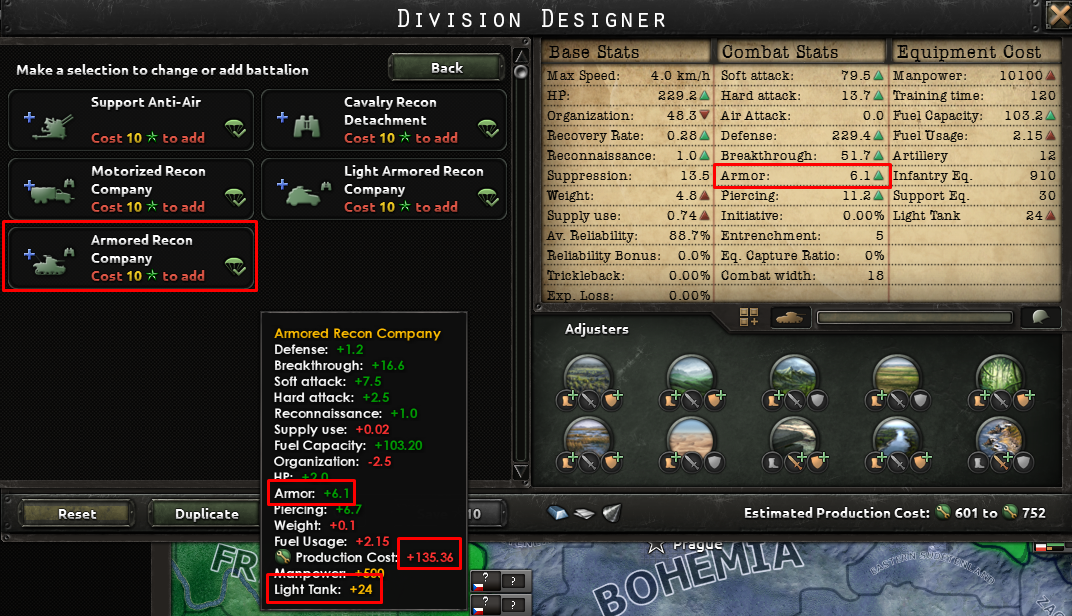Click the tungsten resource icon
Viewport: 1072px width, 616px height.
(611, 513)
